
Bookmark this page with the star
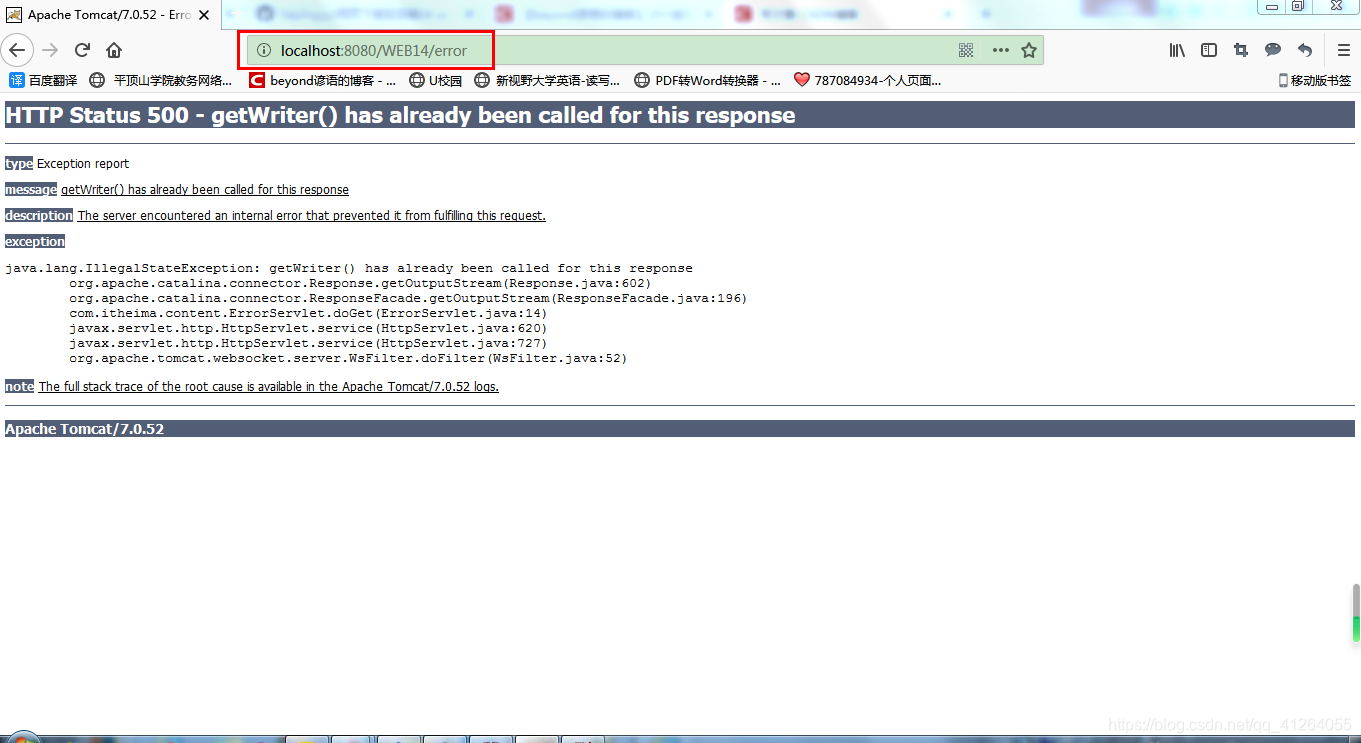click(1028, 50)
